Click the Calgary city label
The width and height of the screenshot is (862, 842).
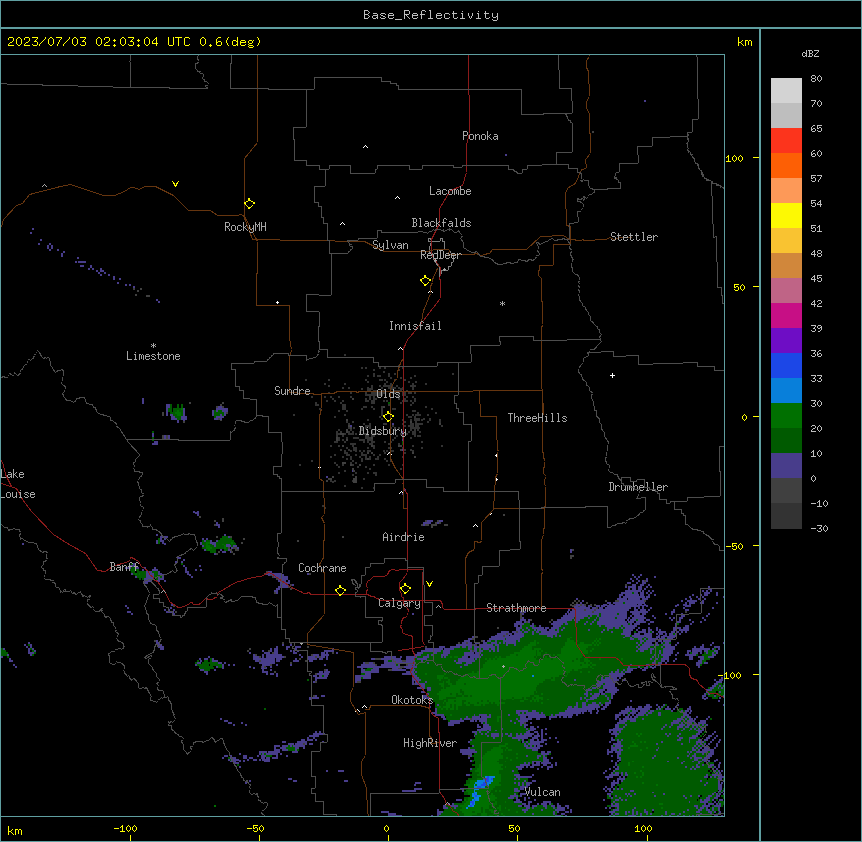[x=399, y=603]
